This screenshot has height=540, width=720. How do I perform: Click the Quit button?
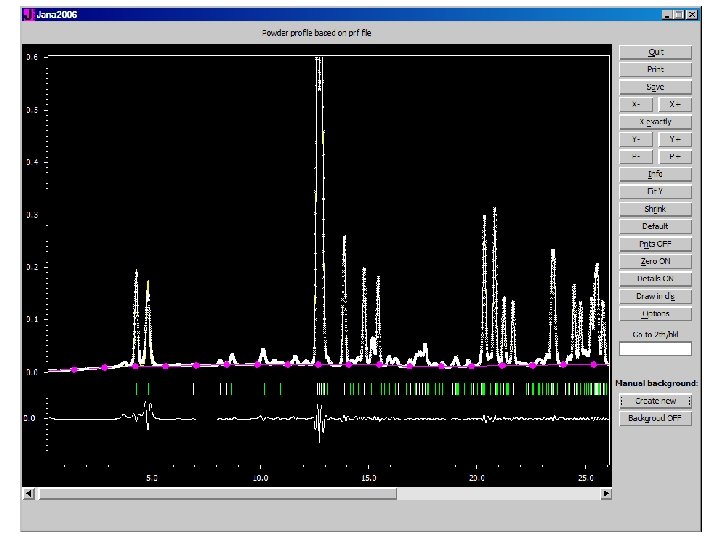(655, 52)
